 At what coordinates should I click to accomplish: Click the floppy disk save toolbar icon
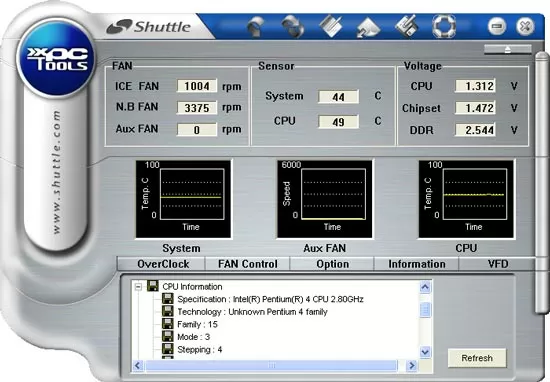pos(406,26)
